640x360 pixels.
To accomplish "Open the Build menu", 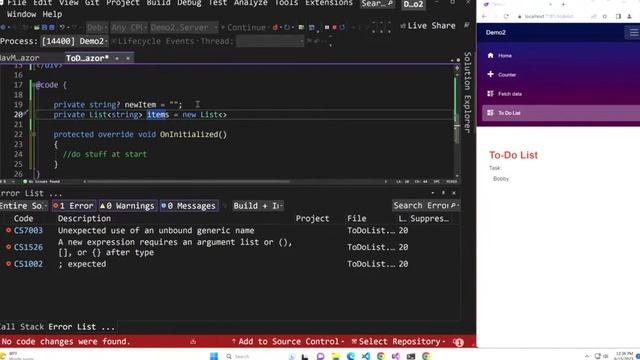I will pyautogui.click(x=158, y=3).
